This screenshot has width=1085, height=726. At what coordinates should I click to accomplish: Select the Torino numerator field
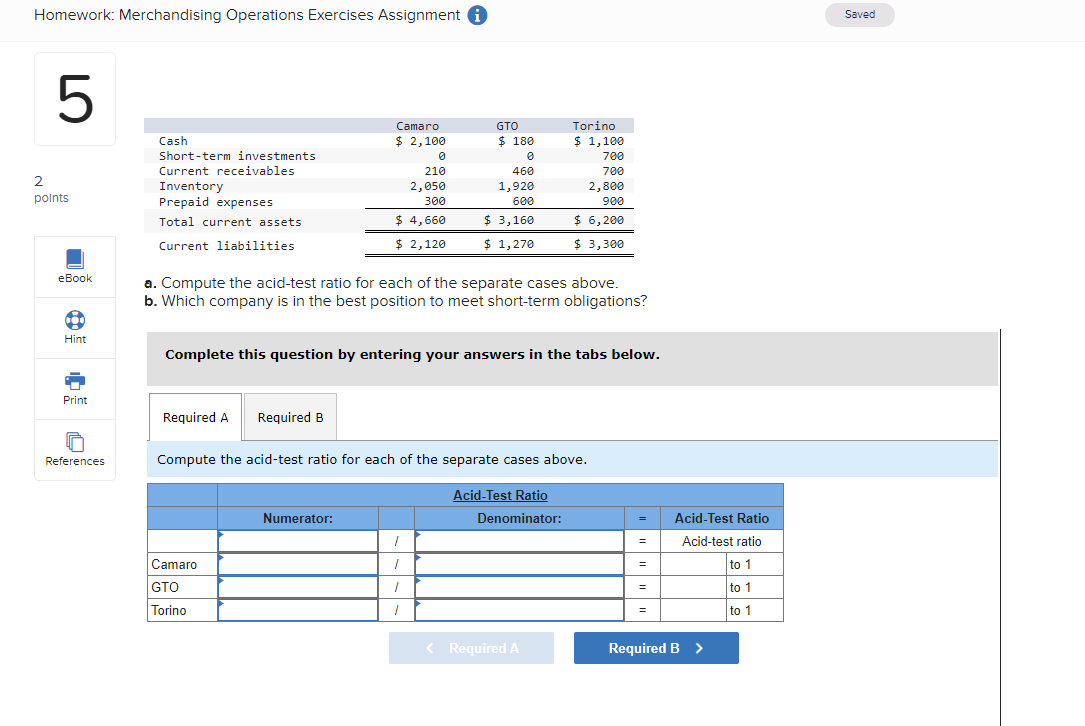pos(298,610)
